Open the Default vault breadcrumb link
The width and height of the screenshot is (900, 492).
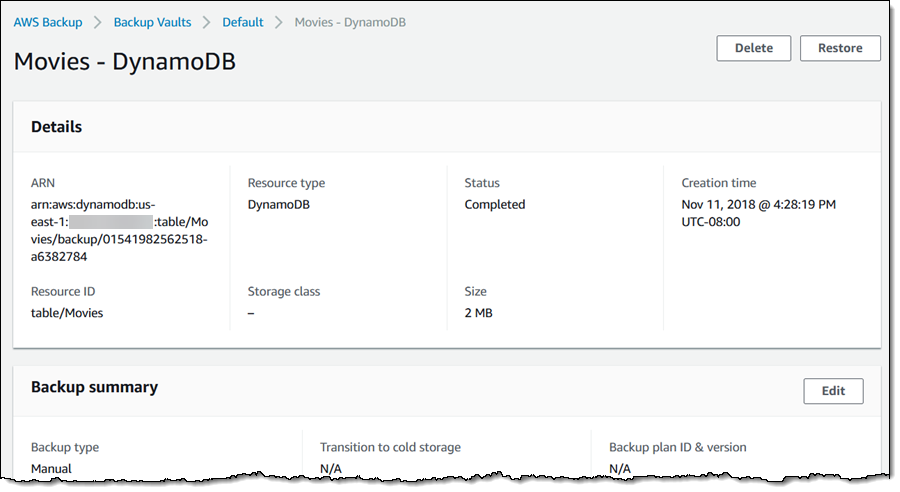click(x=243, y=22)
